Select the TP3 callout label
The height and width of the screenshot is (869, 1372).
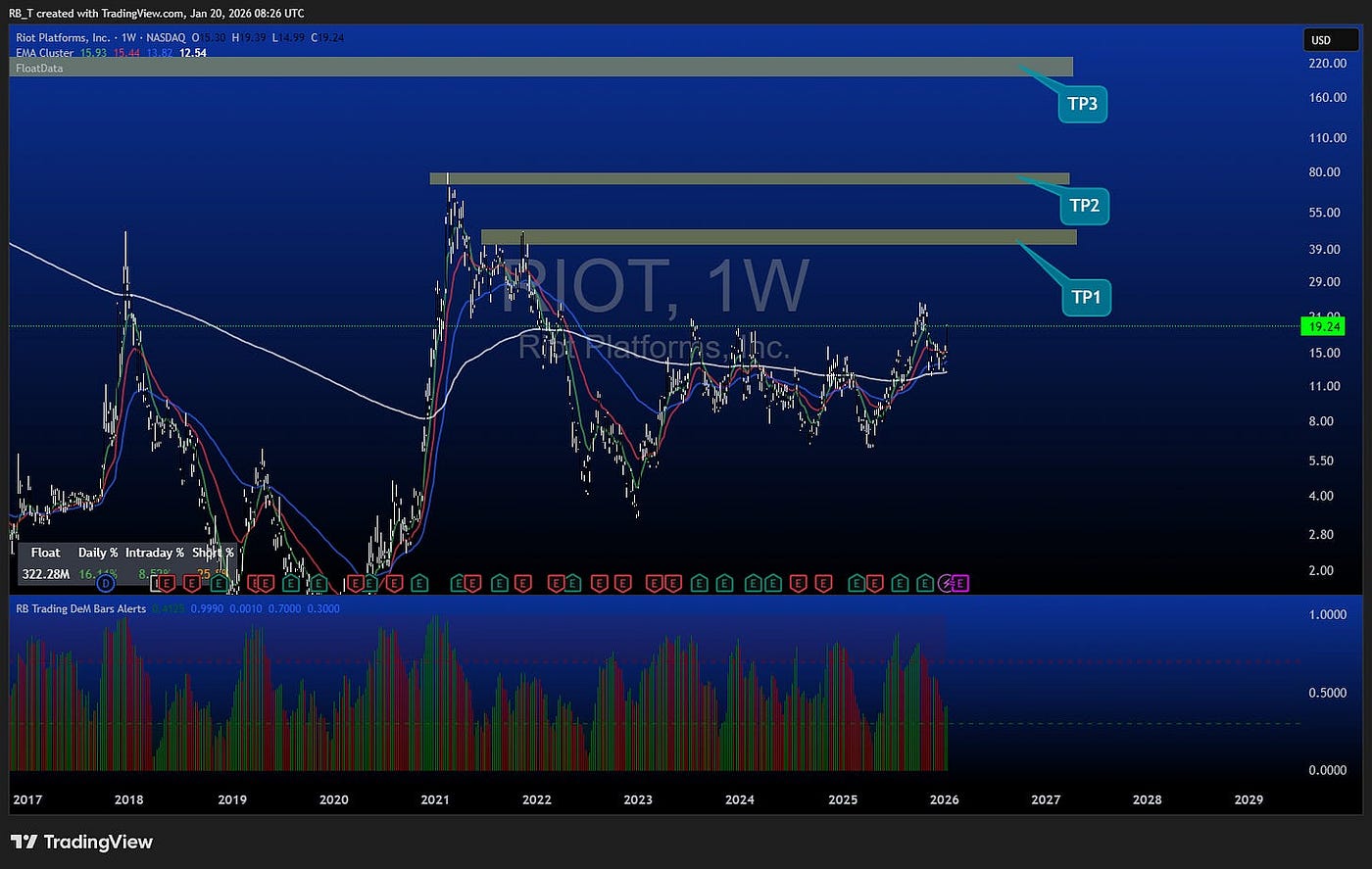click(x=1082, y=104)
